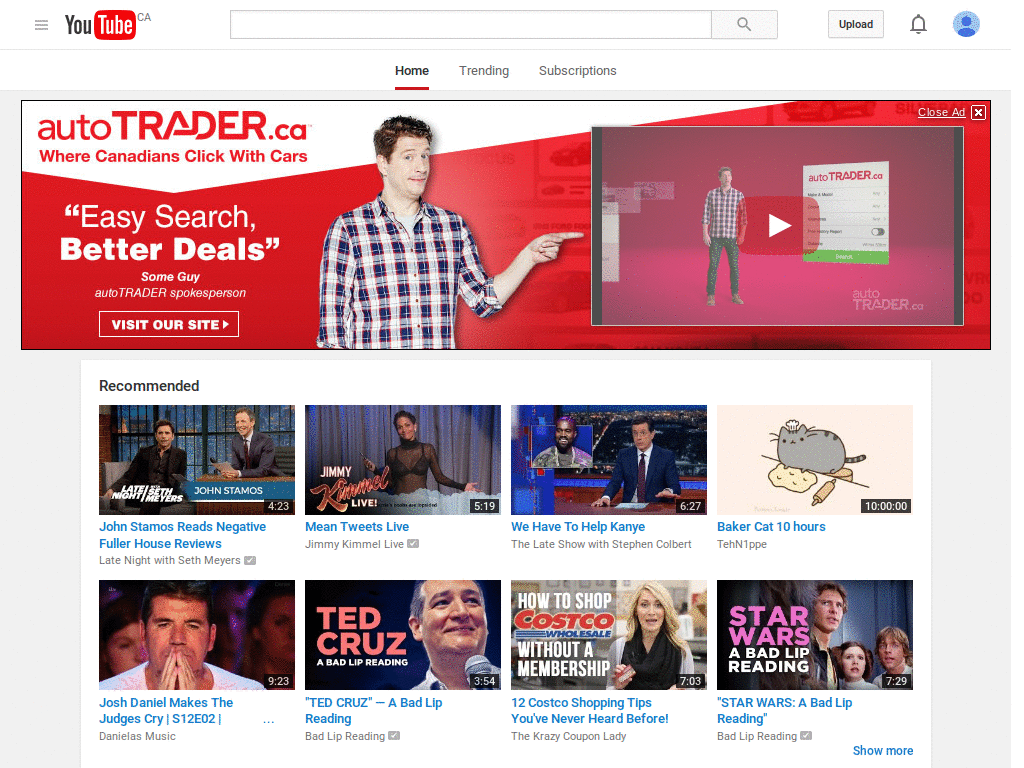1024x768 pixels.
Task: Click verified badge next to Jimmy Kimmel Live
Action: tap(413, 544)
